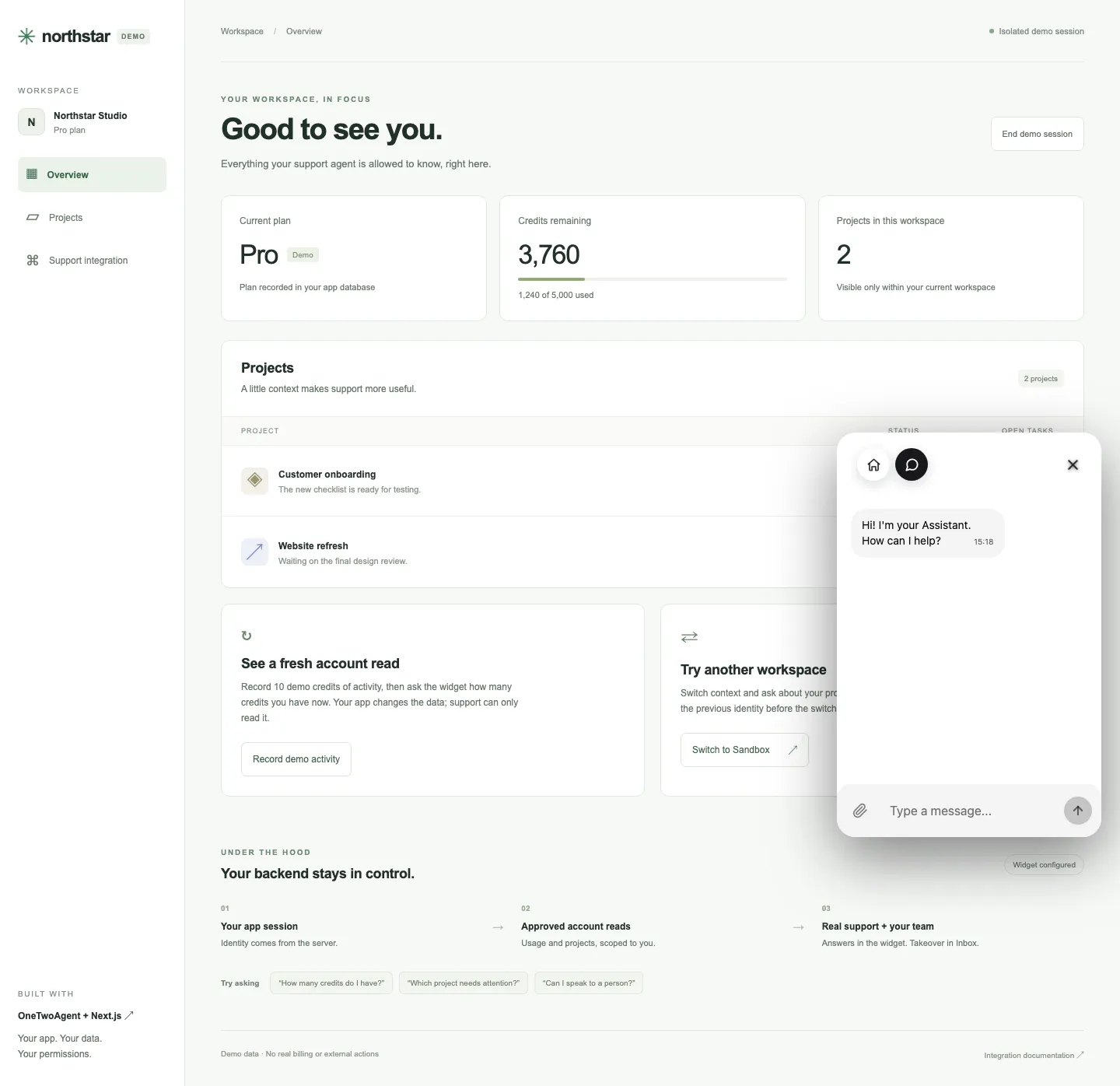This screenshot has height=1086, width=1120.
Task: Click the Workspace breadcrumb
Action: pos(242,32)
